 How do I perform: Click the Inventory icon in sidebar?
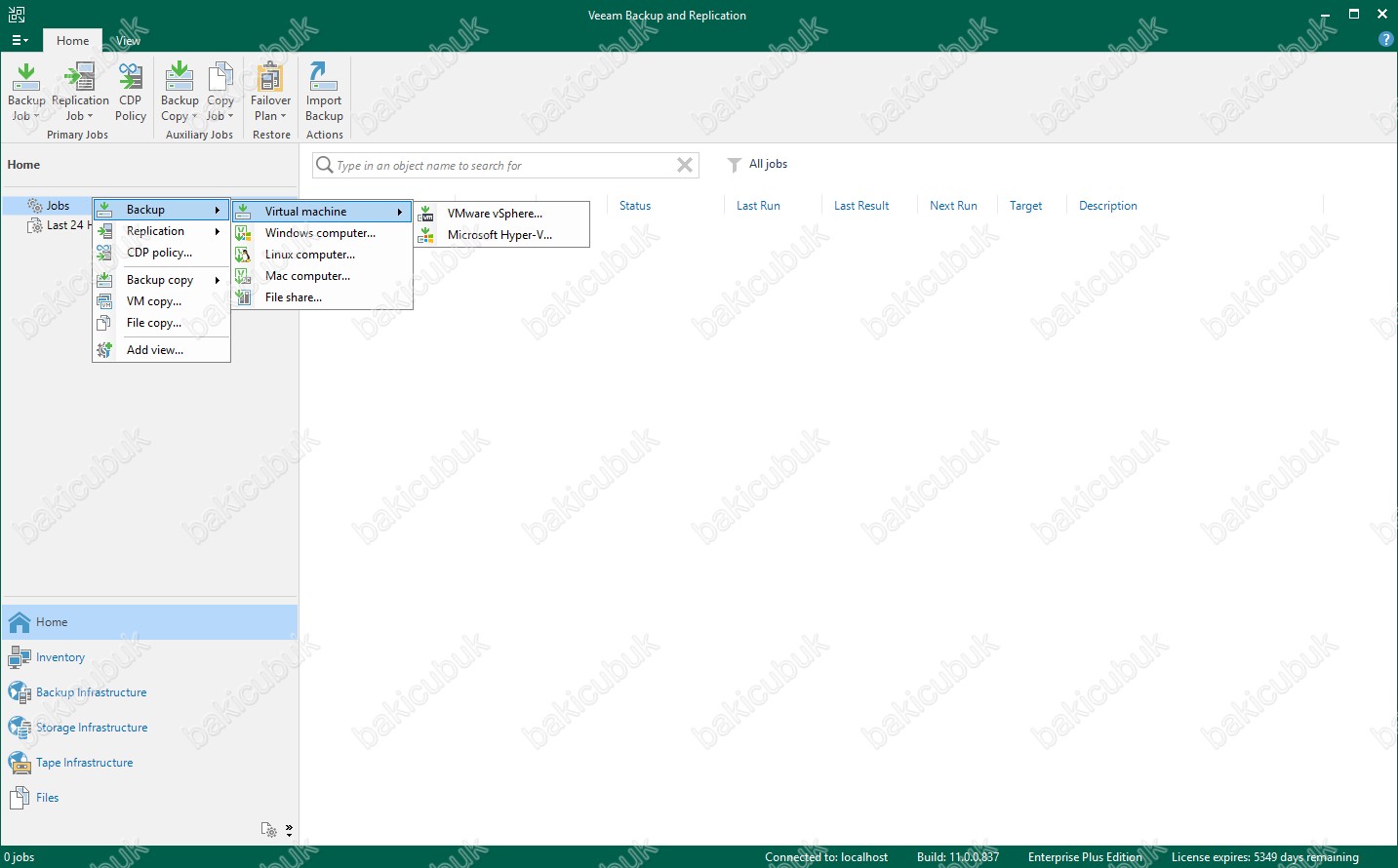point(20,657)
